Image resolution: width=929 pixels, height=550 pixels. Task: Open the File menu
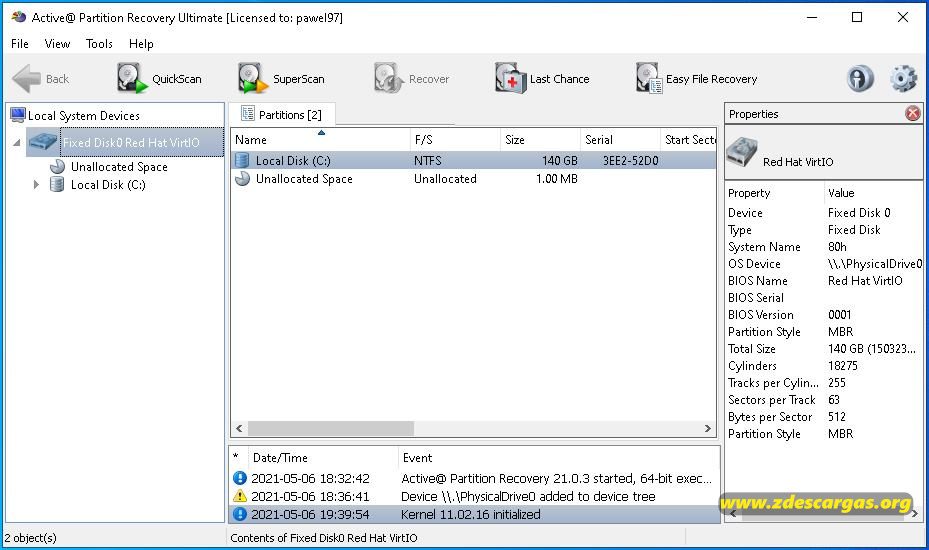20,44
